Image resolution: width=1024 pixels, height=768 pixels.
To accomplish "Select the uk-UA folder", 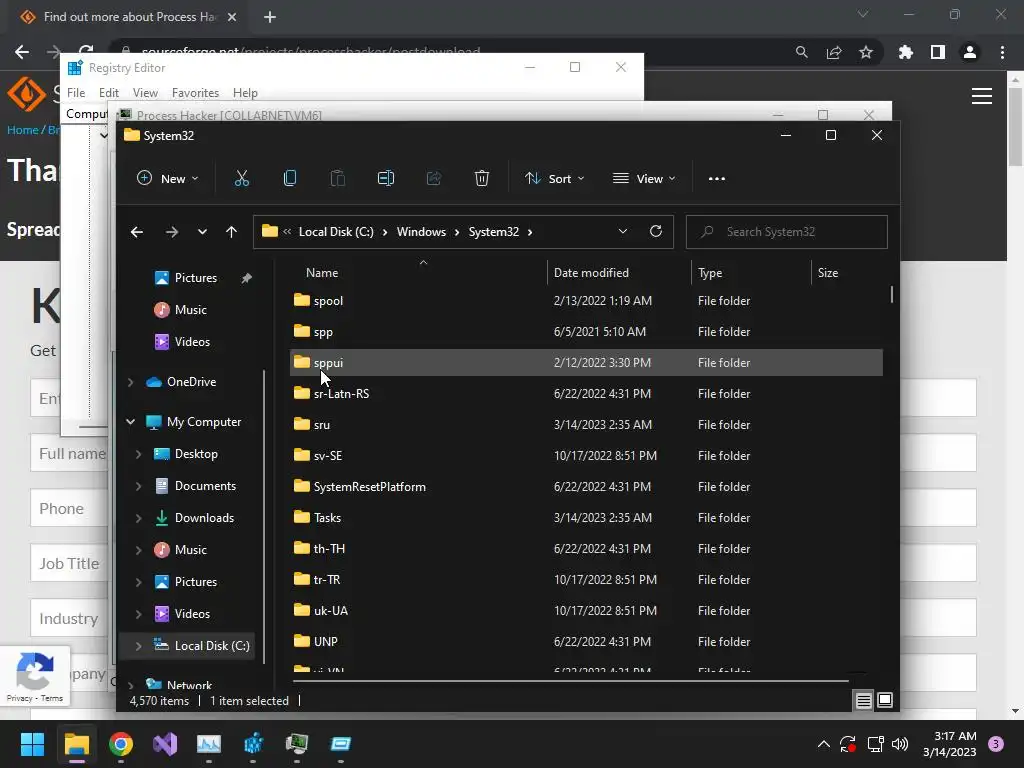I will tap(586, 611).
